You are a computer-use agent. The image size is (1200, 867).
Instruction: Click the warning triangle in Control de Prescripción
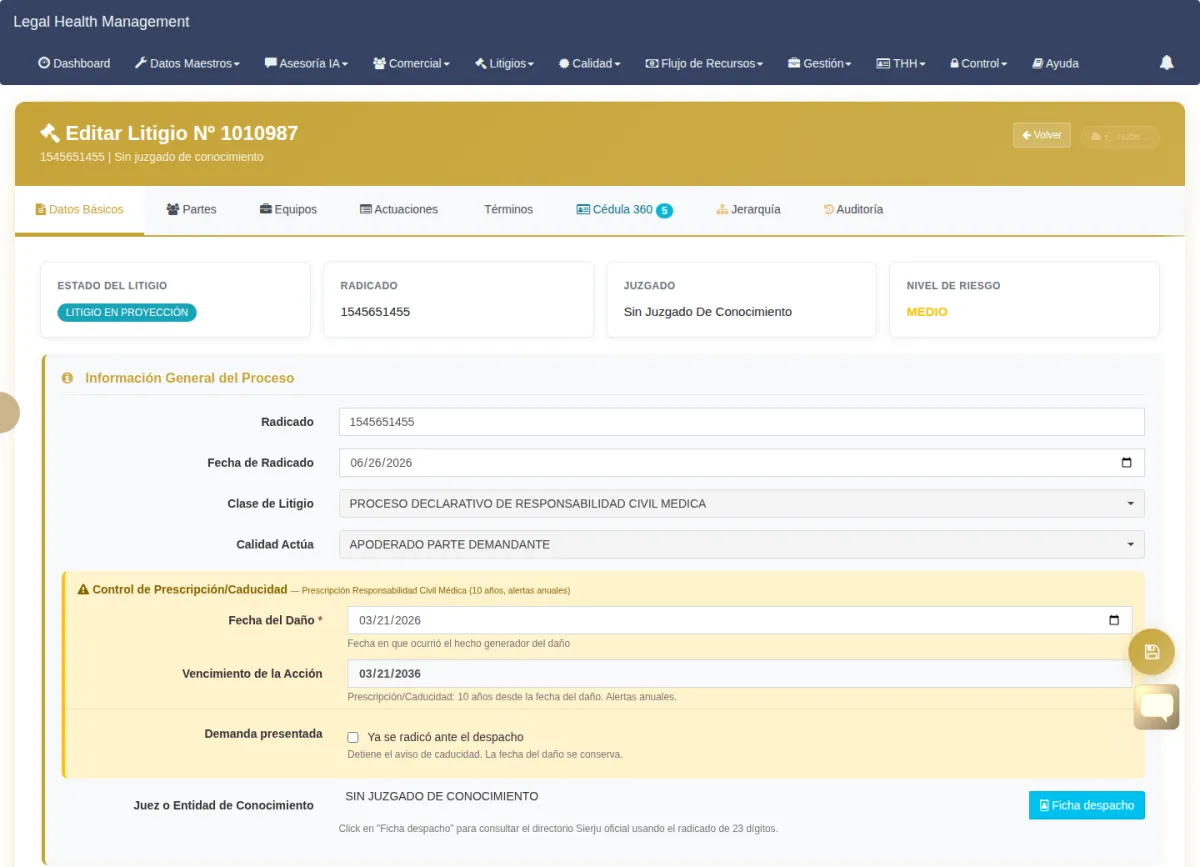(x=83, y=590)
